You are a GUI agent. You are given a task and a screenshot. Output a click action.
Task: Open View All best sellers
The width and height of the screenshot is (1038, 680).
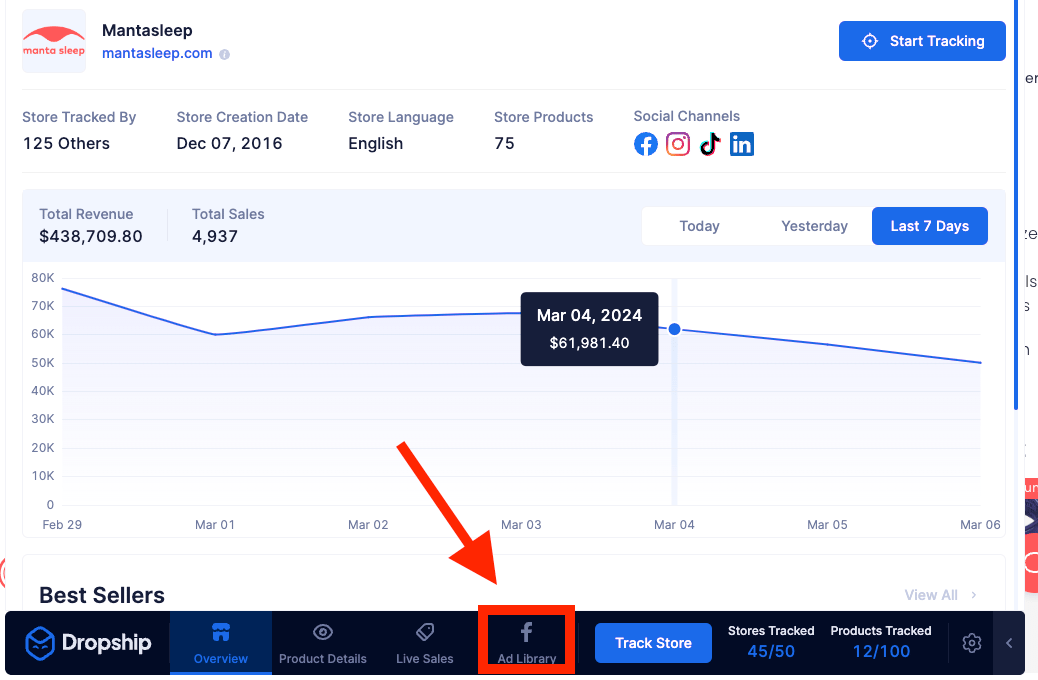[x=931, y=595]
